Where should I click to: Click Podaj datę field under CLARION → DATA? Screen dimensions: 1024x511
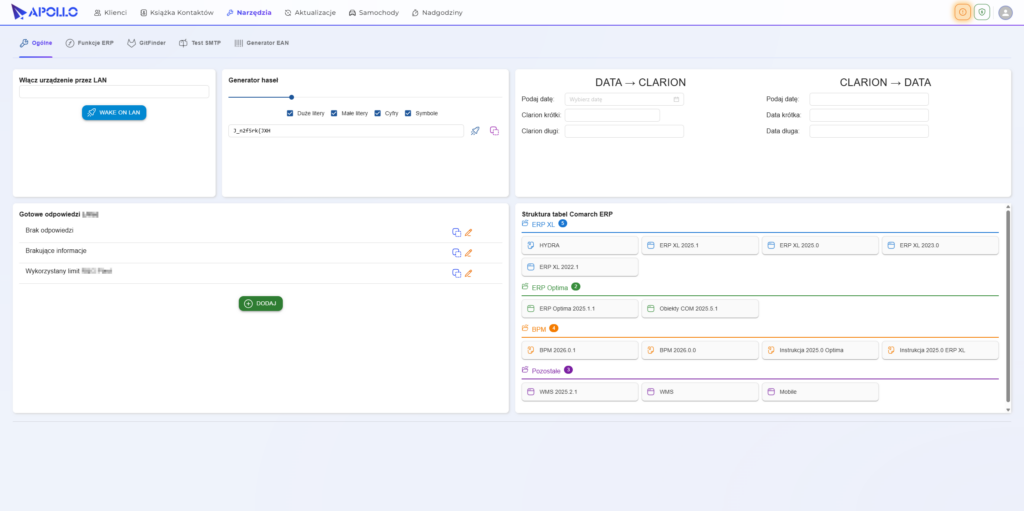[869, 99]
